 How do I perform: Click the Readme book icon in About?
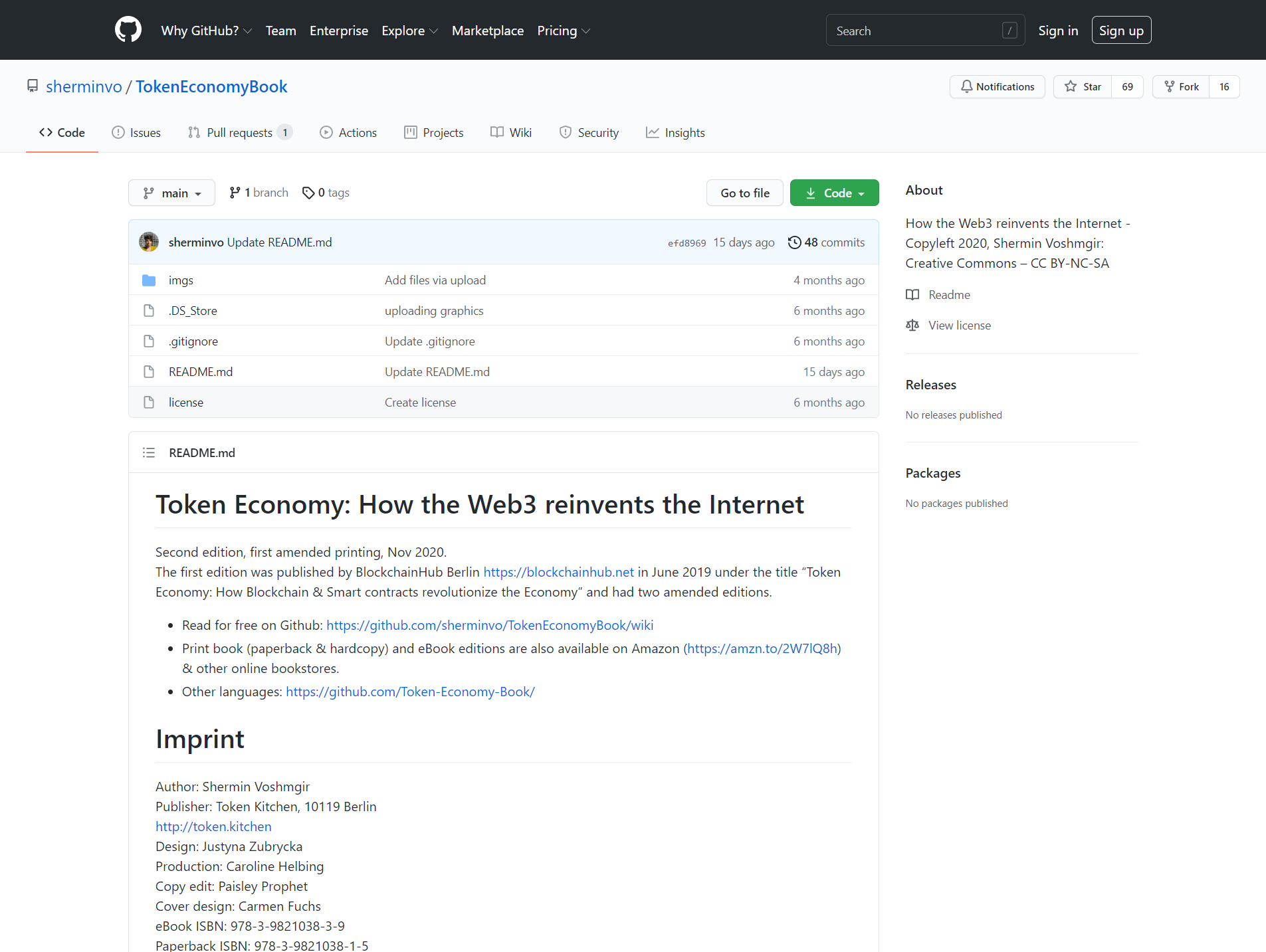tap(912, 294)
